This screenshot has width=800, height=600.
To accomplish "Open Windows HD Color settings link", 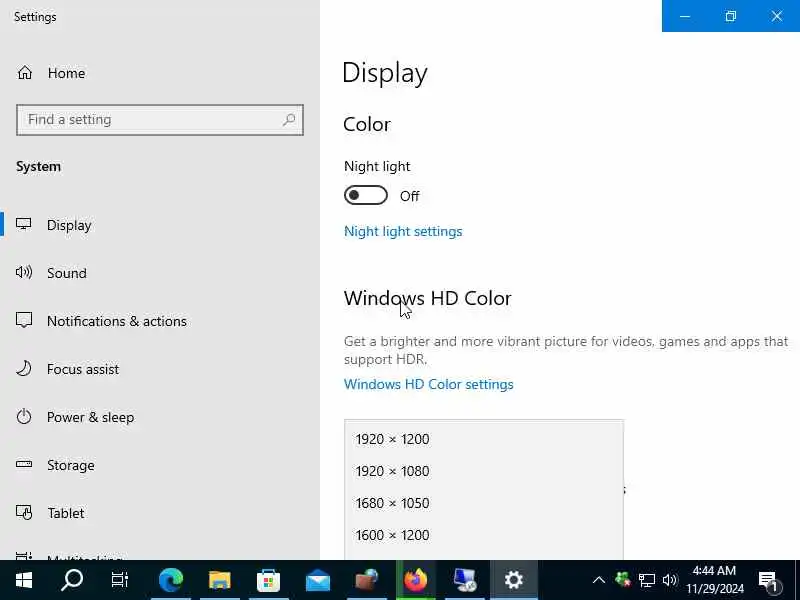I will tap(429, 384).
